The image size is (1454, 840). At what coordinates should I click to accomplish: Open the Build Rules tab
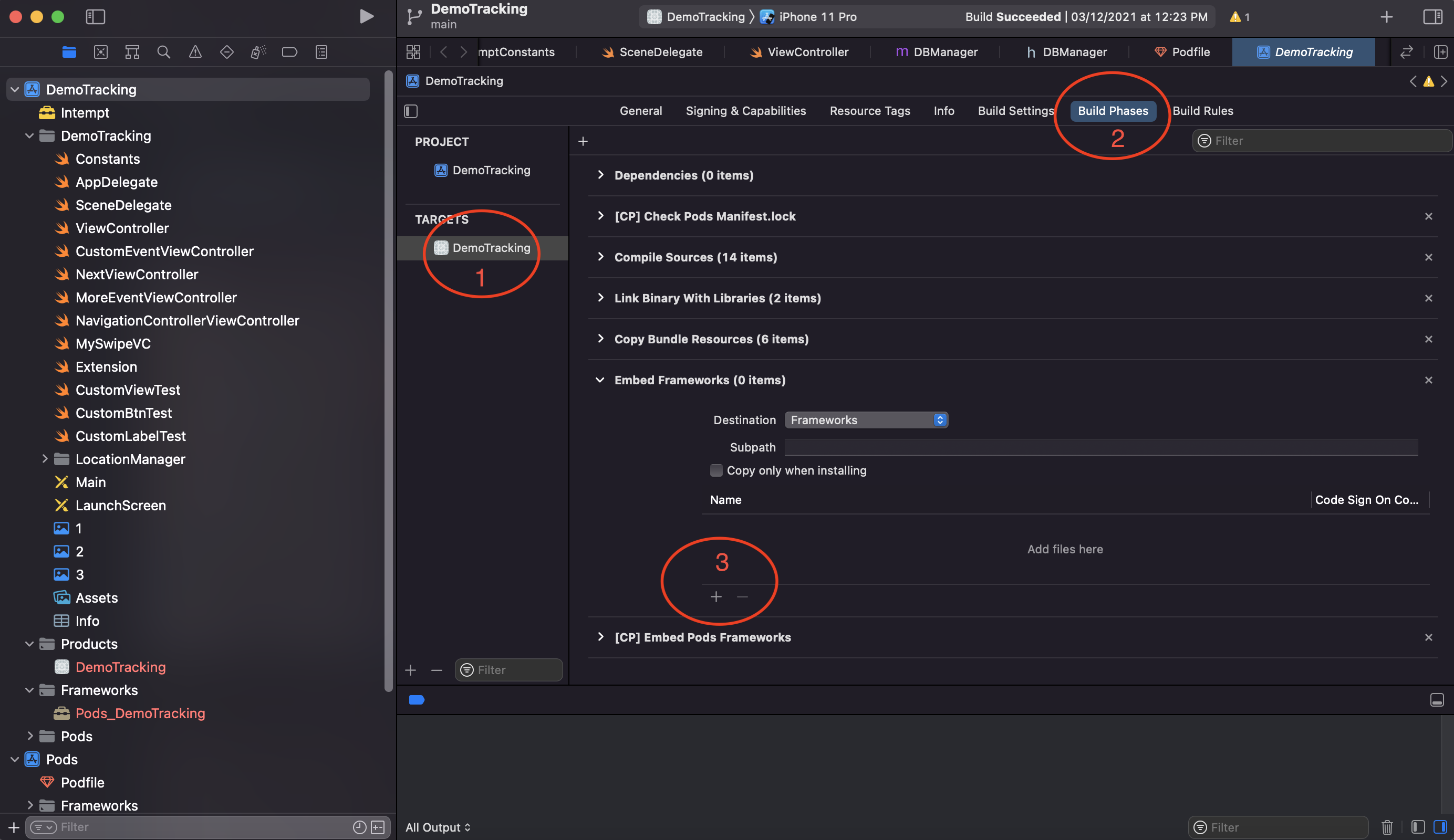click(x=1202, y=111)
